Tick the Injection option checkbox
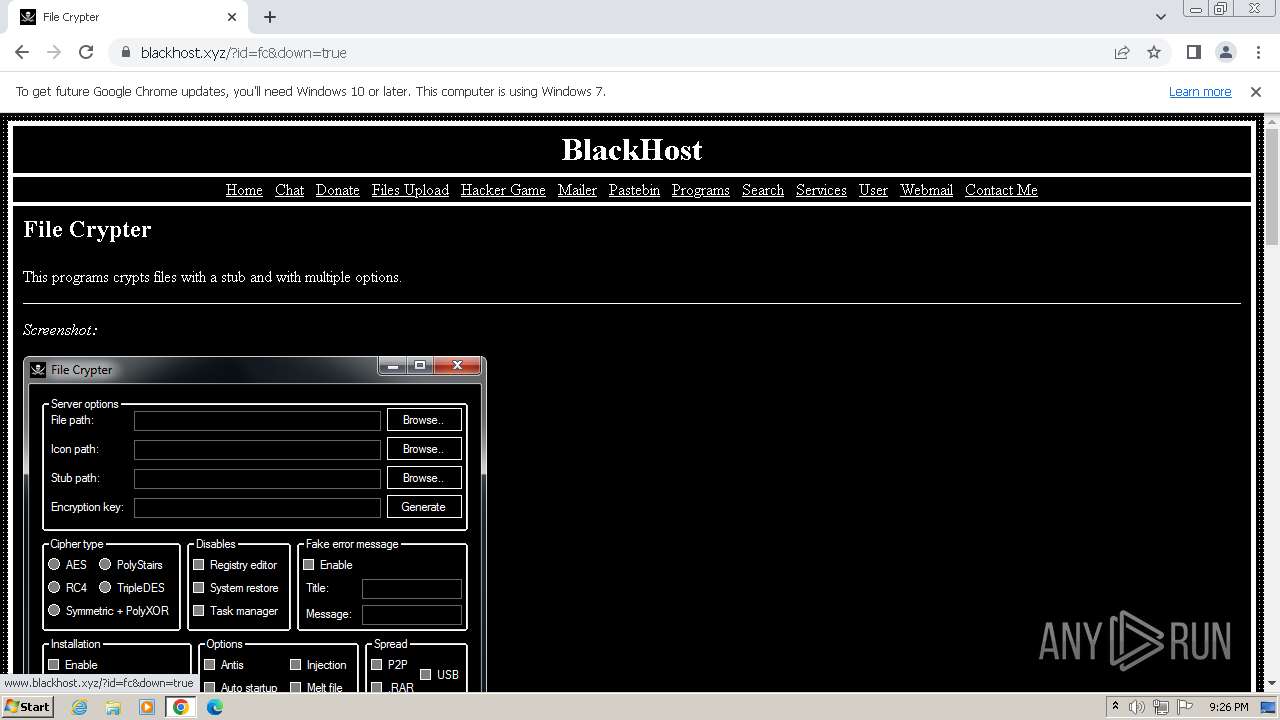 tap(296, 665)
